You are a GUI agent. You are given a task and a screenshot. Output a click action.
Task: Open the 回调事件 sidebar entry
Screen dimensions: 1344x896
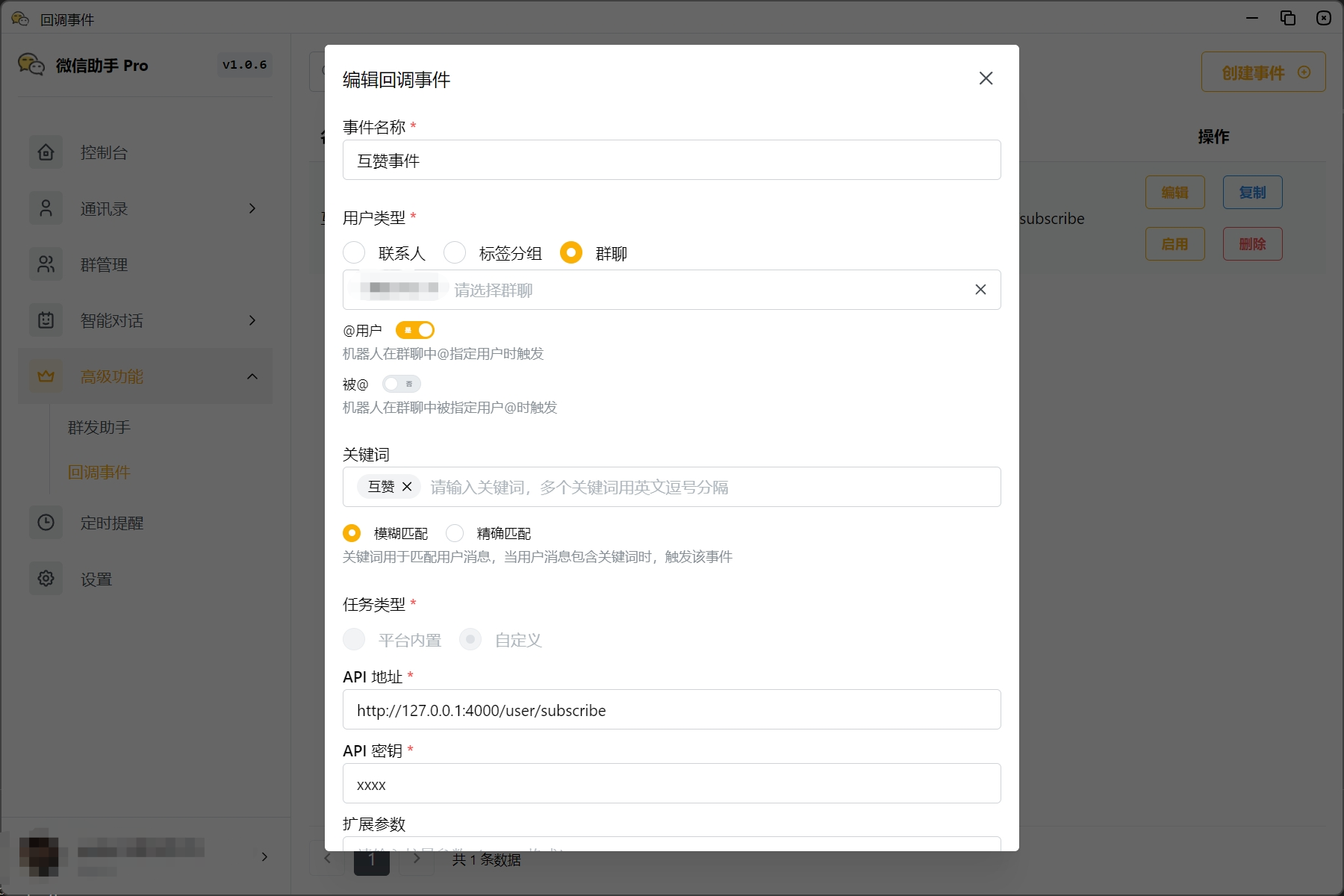[x=99, y=472]
